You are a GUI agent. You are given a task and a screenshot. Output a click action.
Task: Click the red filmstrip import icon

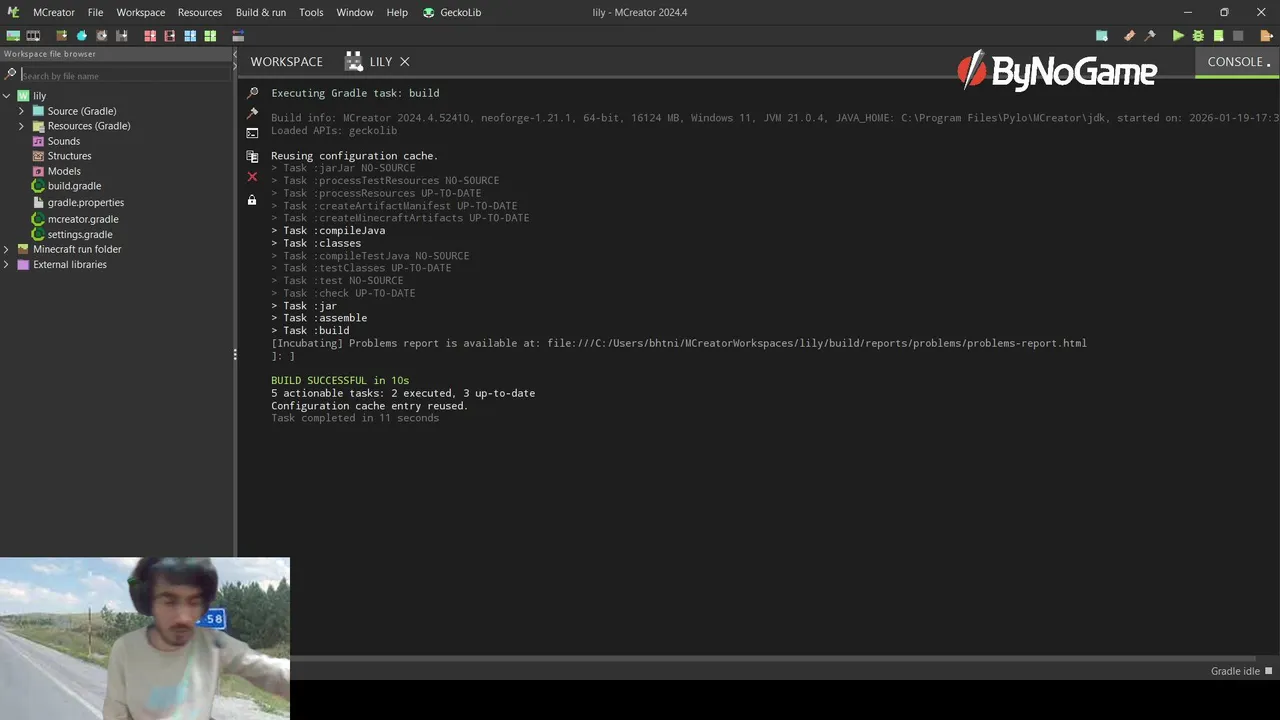click(x=170, y=36)
